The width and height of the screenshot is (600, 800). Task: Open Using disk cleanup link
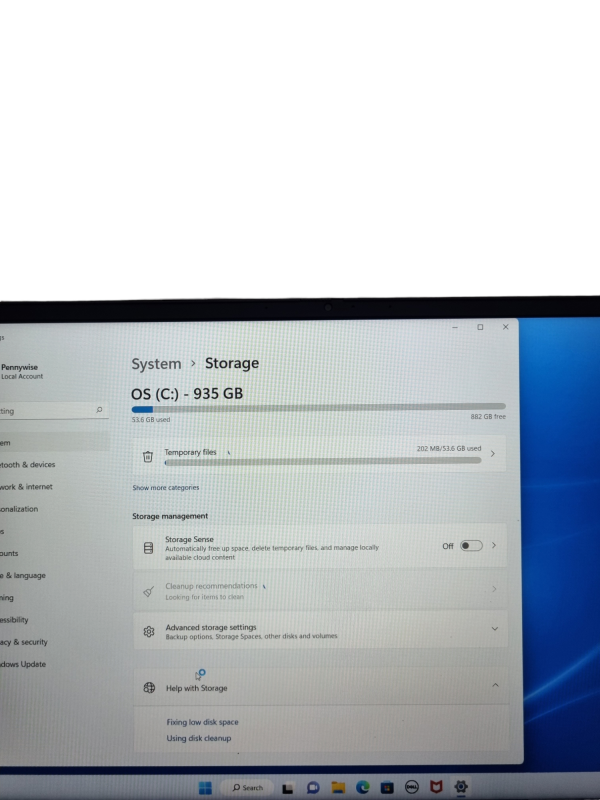pyautogui.click(x=198, y=738)
